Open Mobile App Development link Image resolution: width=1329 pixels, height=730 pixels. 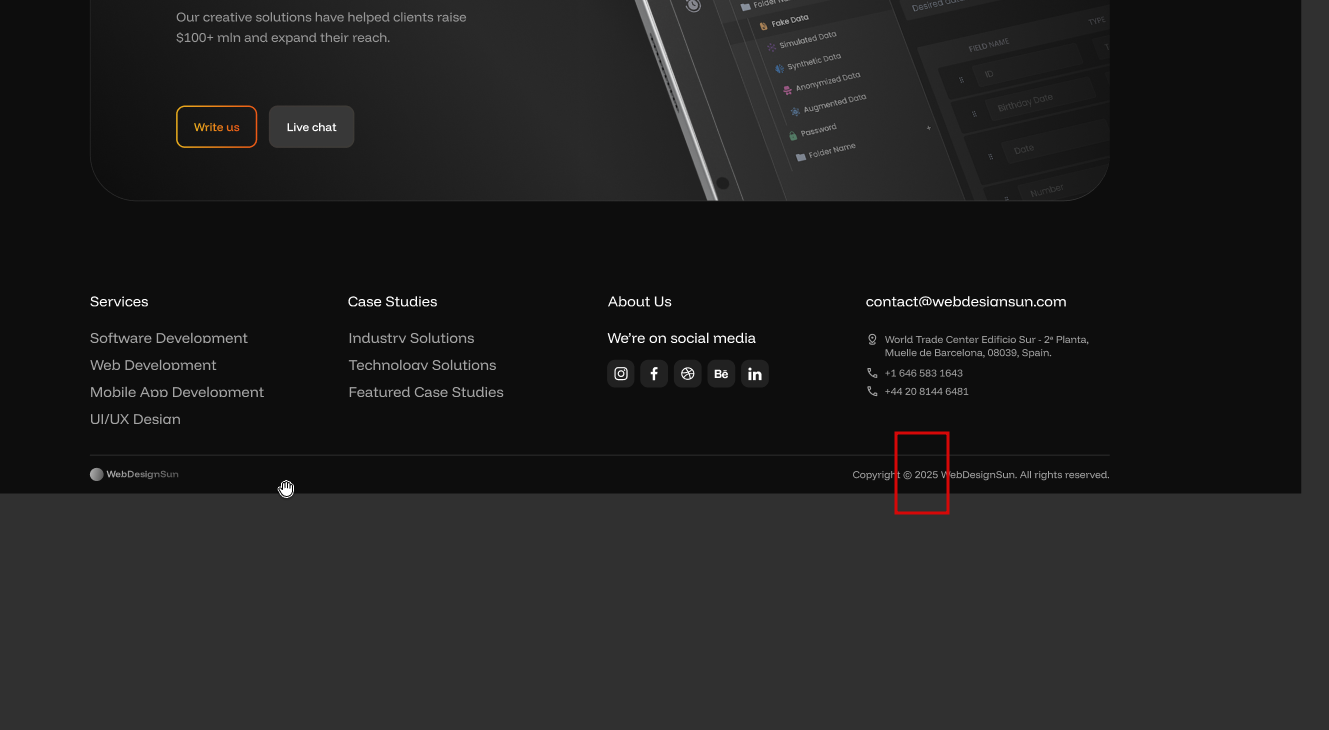pyautogui.click(x=177, y=392)
